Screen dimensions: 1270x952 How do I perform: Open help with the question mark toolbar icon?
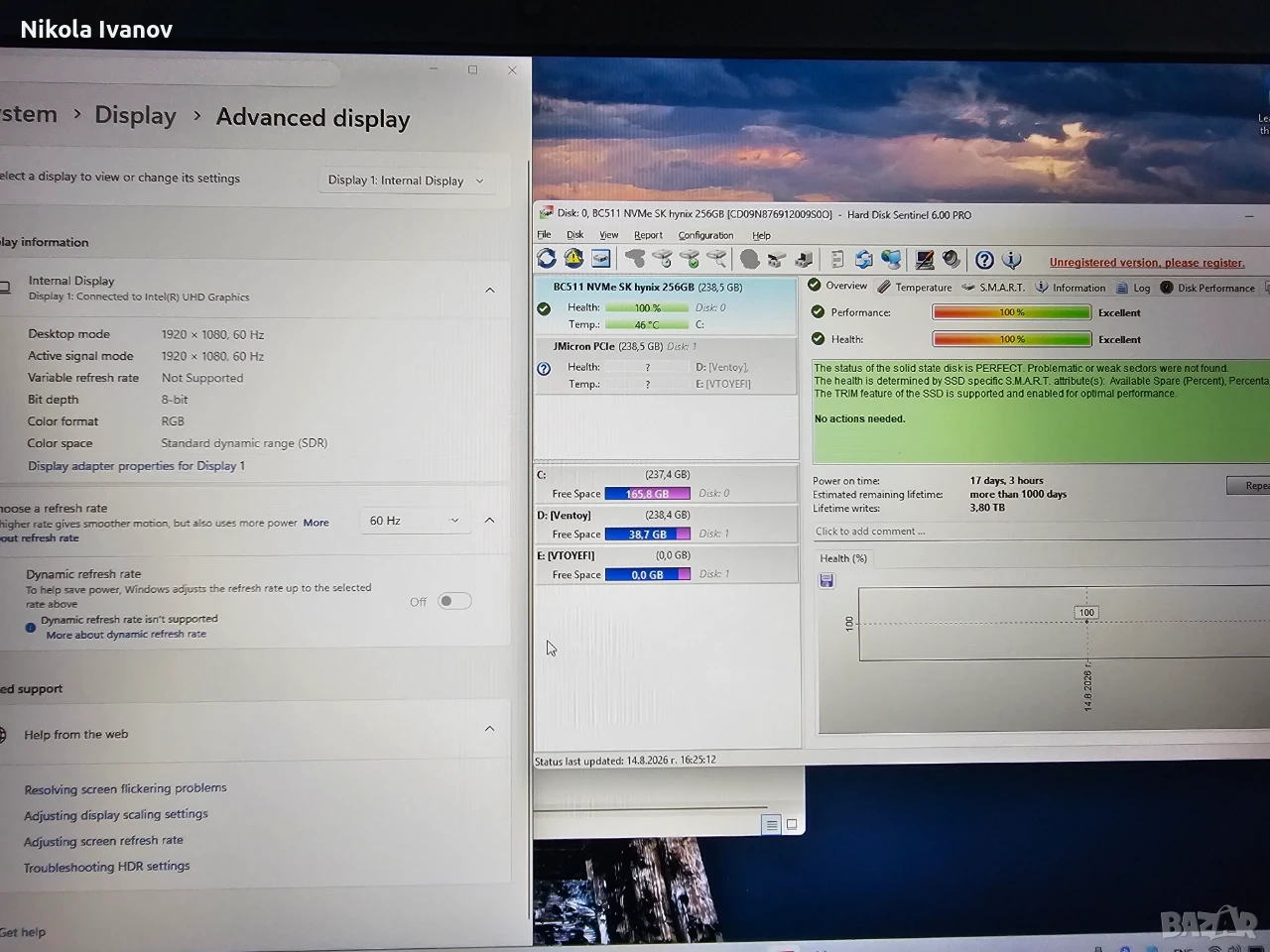(x=984, y=260)
